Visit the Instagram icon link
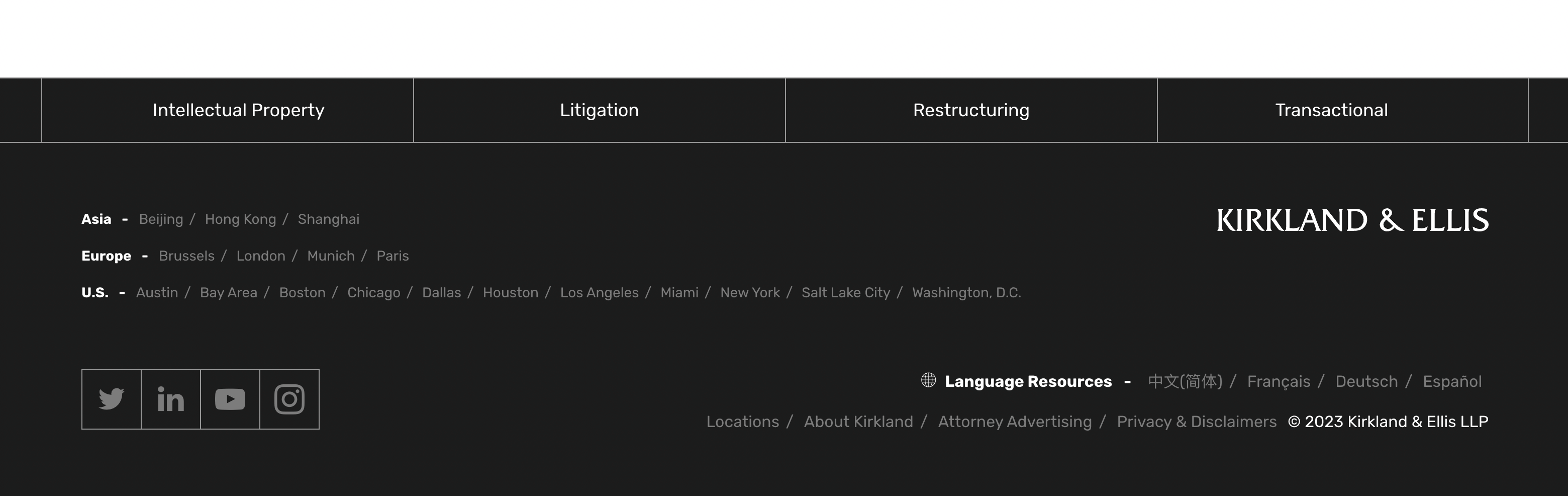 [289, 399]
